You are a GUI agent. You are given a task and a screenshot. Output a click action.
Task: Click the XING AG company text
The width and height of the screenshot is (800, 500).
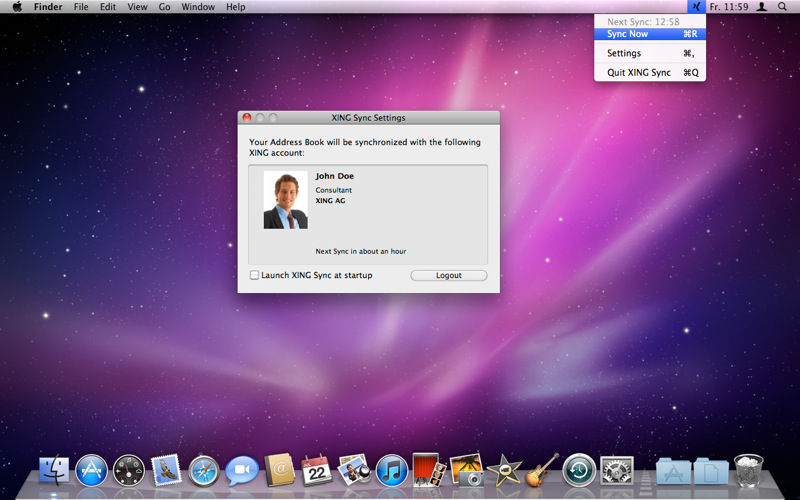[x=330, y=201]
